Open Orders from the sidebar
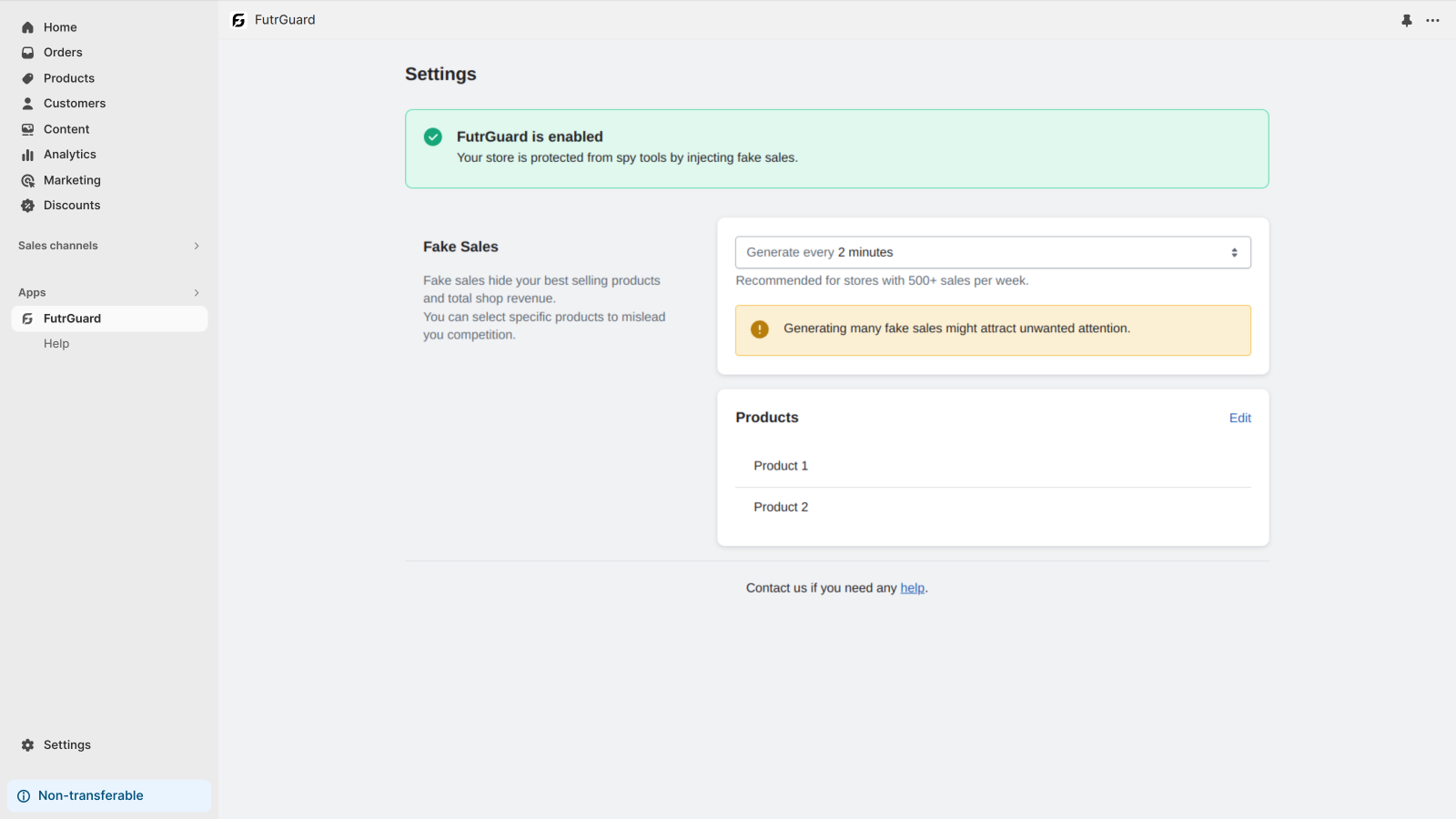Image resolution: width=1456 pixels, height=819 pixels. point(63,53)
